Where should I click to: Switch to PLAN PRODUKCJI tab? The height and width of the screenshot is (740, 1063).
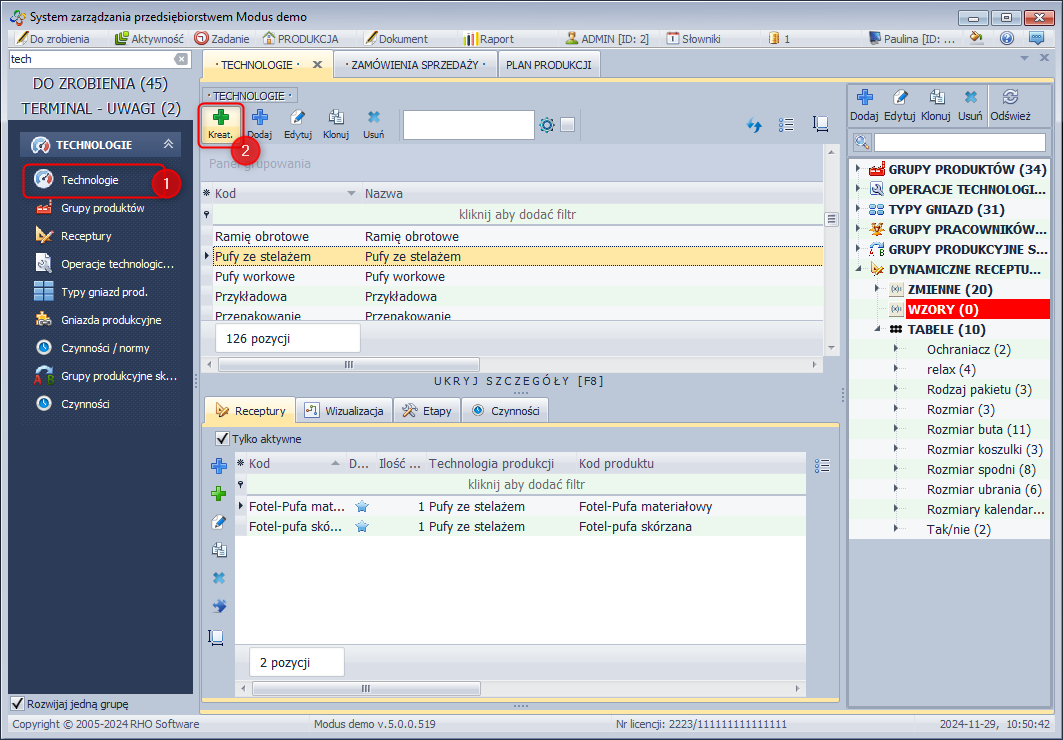click(x=548, y=65)
